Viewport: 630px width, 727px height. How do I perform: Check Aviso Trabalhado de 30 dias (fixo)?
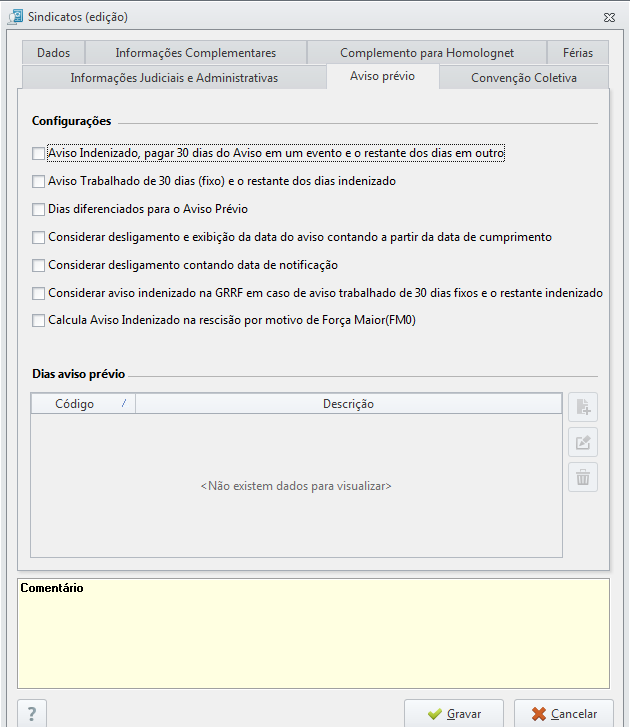(x=38, y=181)
